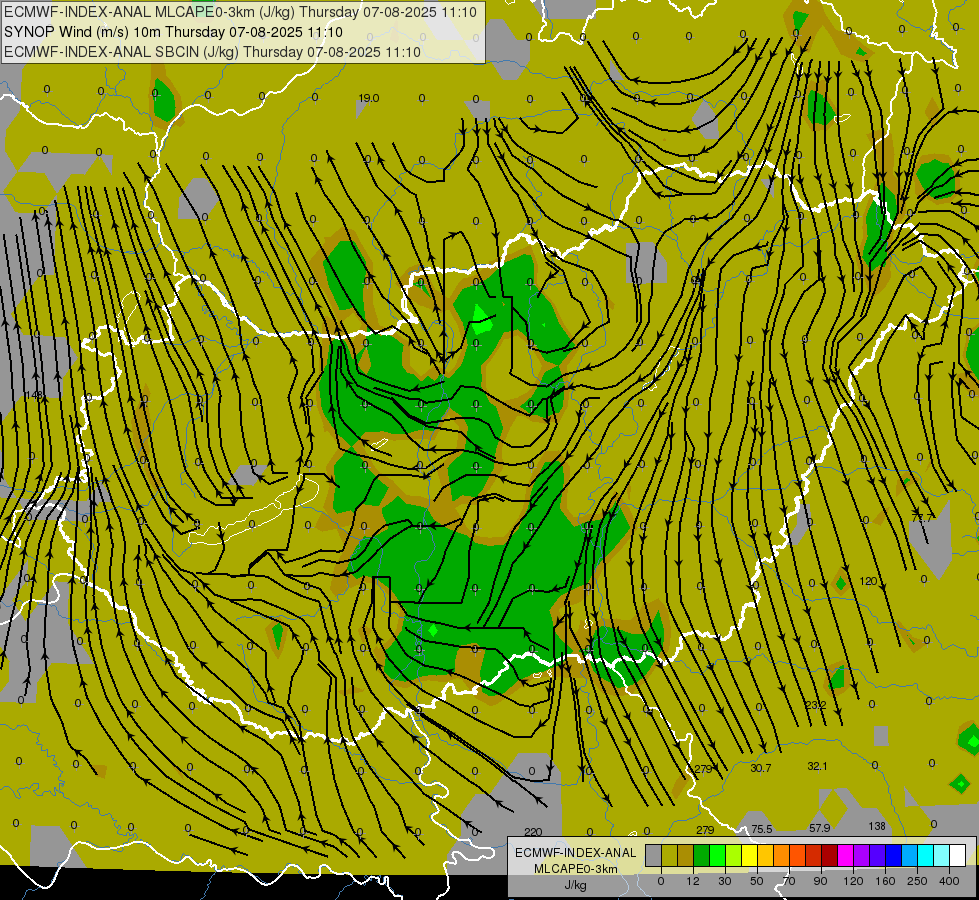The height and width of the screenshot is (900, 979).
Task: Click the 138 value on the map
Action: tap(877, 826)
